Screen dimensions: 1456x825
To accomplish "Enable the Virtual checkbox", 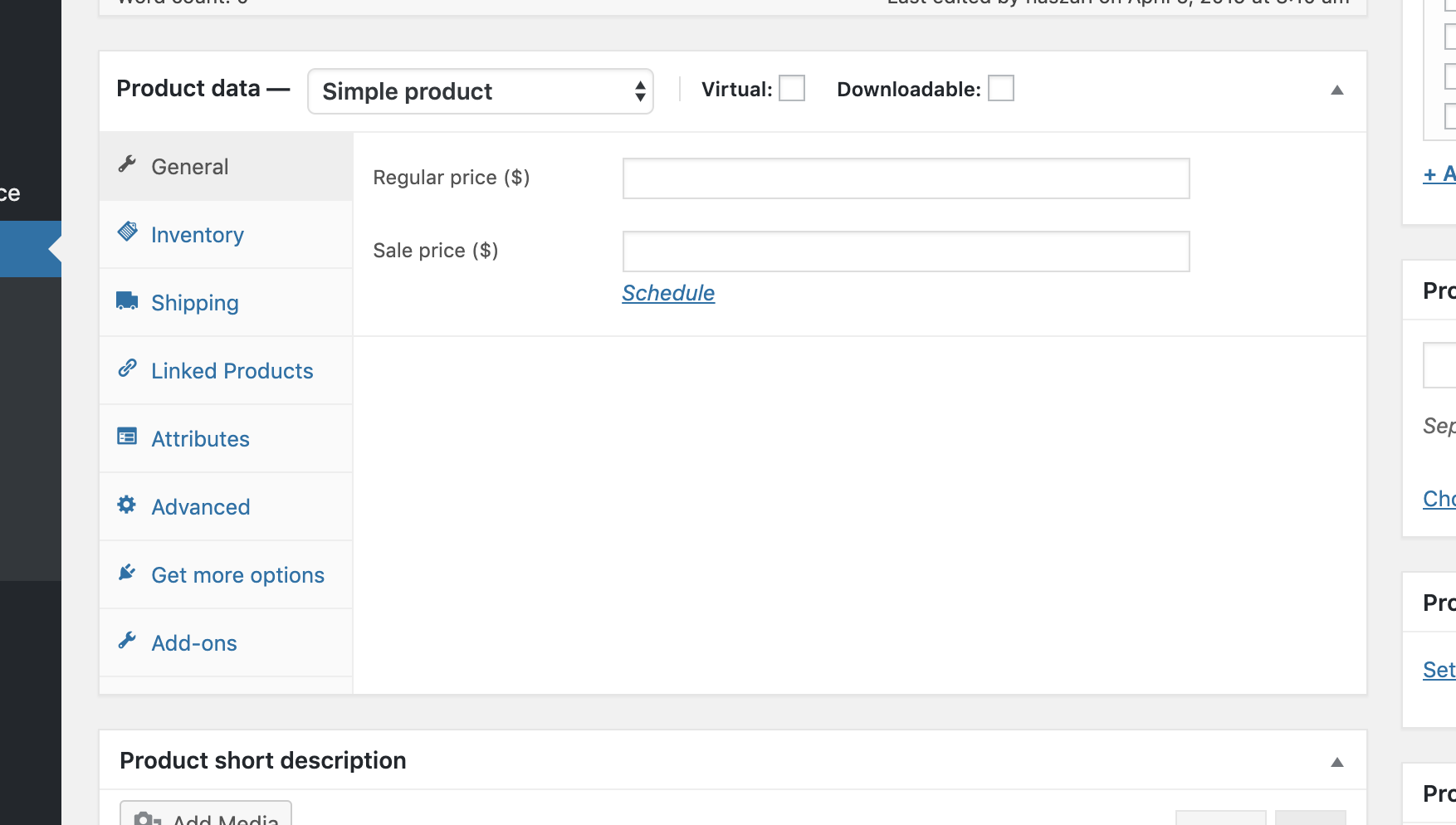I will click(x=791, y=89).
